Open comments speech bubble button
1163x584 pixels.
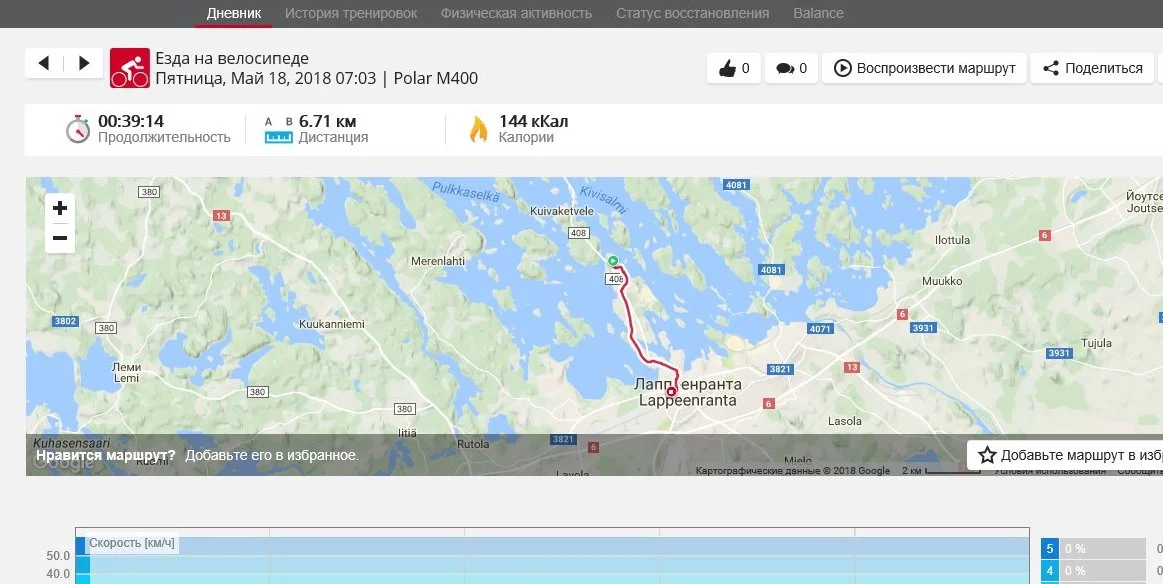(791, 68)
